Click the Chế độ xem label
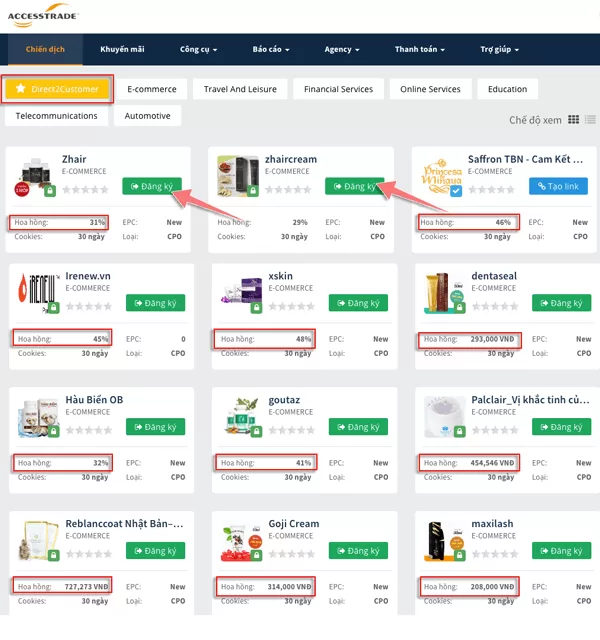Viewport: 600px width, 640px height. (535, 120)
